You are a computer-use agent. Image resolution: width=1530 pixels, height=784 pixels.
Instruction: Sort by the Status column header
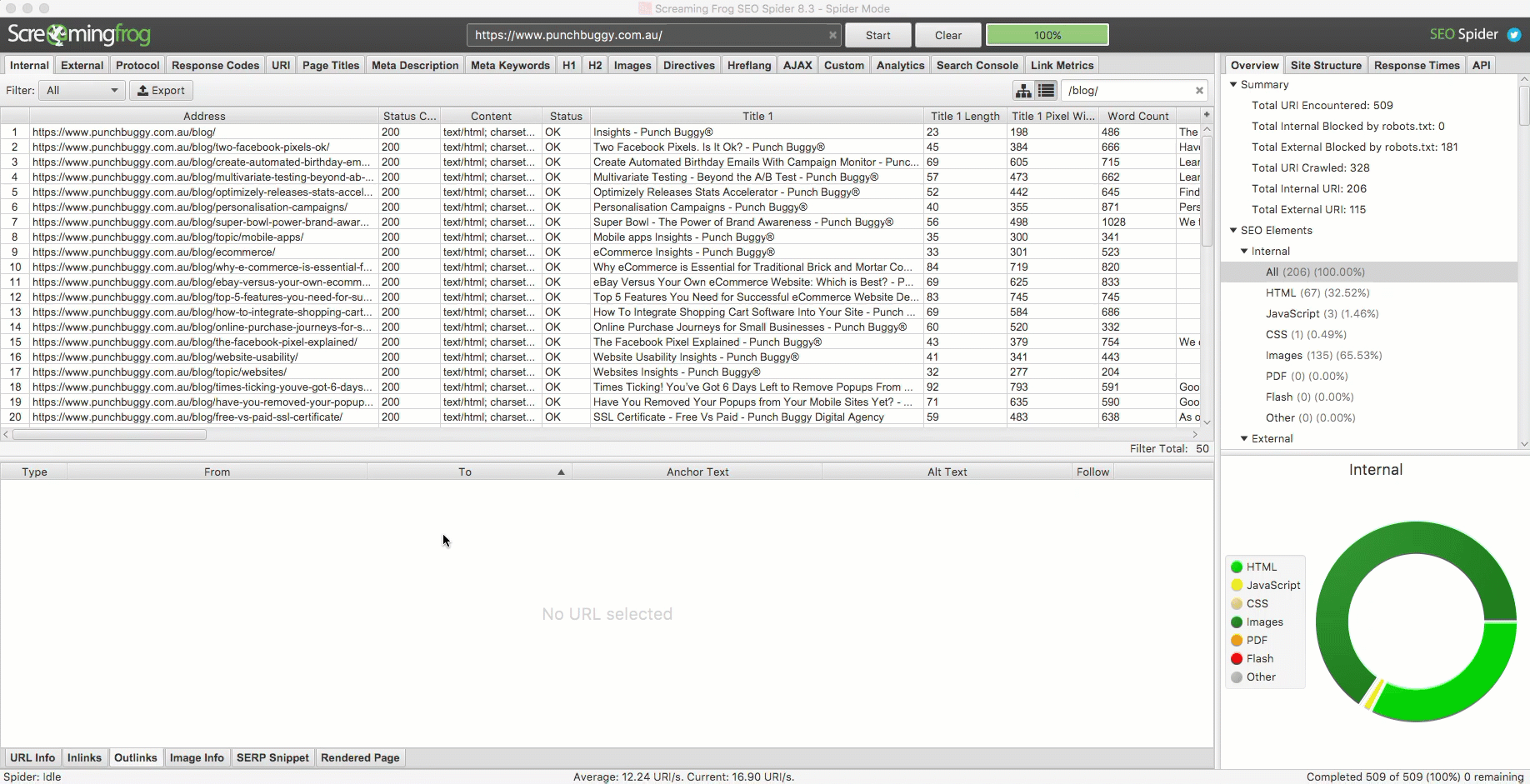(566, 116)
